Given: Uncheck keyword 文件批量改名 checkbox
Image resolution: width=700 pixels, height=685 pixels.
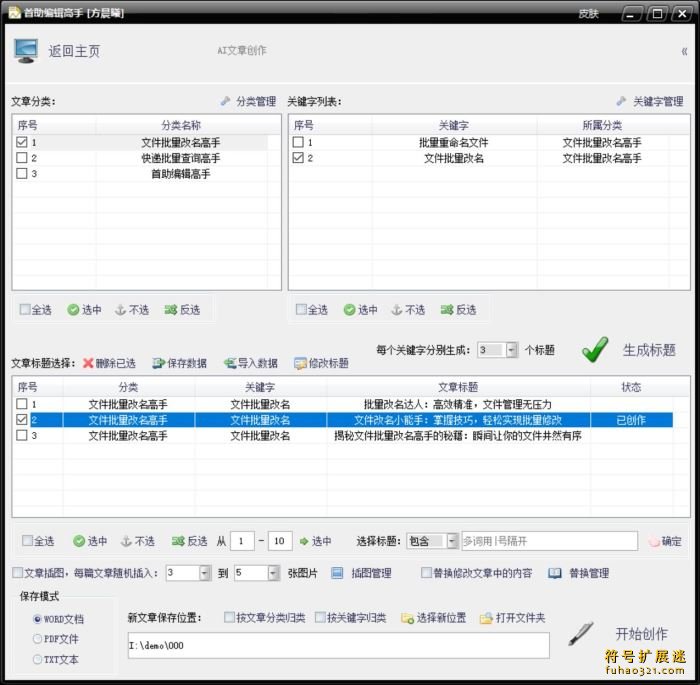Looking at the screenshot, I should pyautogui.click(x=298, y=158).
